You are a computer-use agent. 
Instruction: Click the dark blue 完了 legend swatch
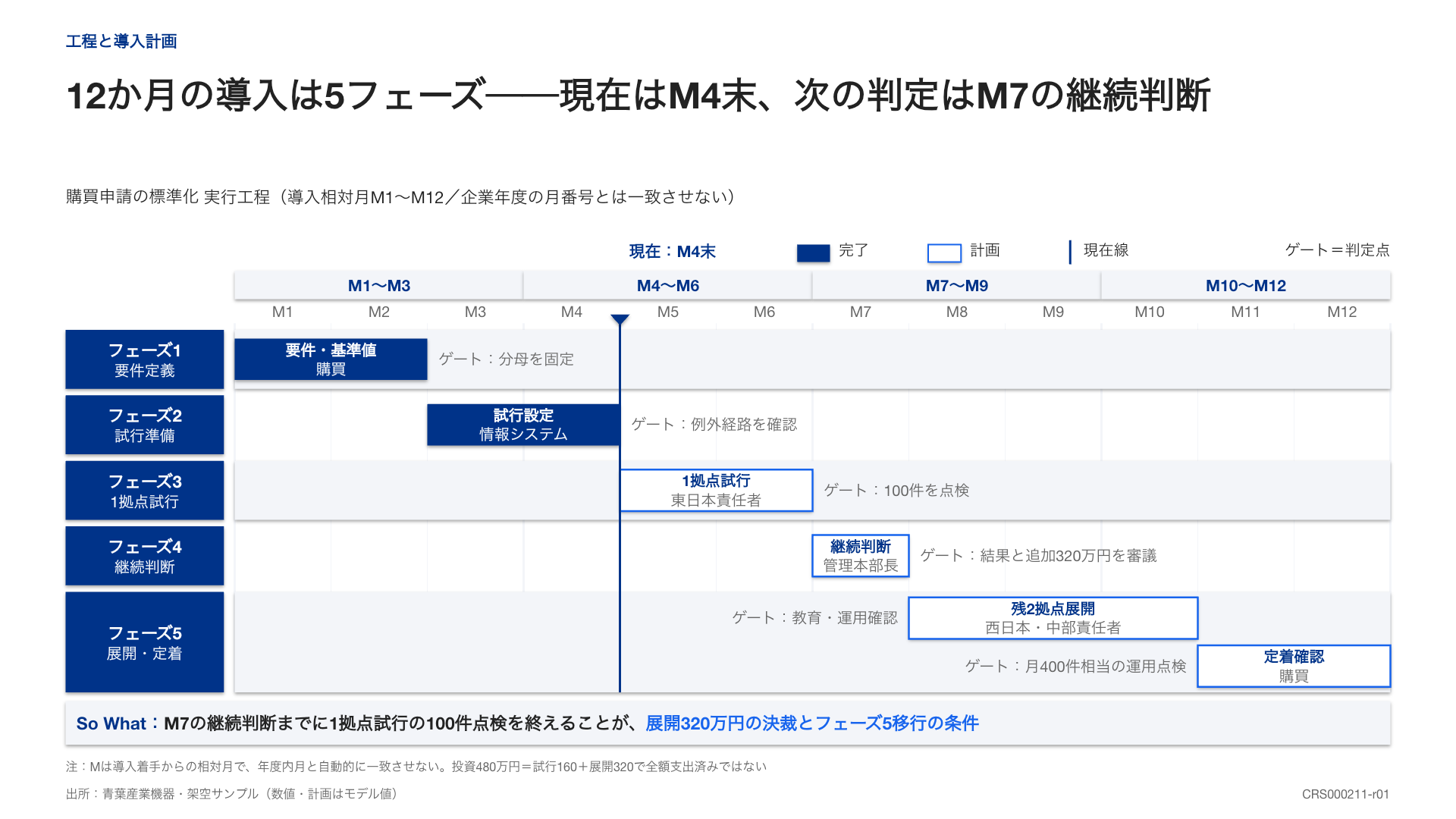[x=813, y=253]
